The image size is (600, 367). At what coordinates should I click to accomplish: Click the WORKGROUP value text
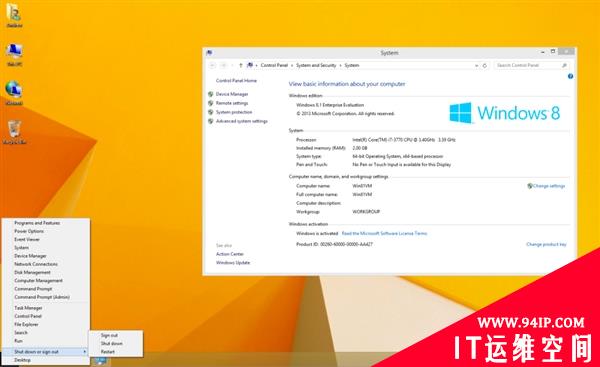(366, 212)
